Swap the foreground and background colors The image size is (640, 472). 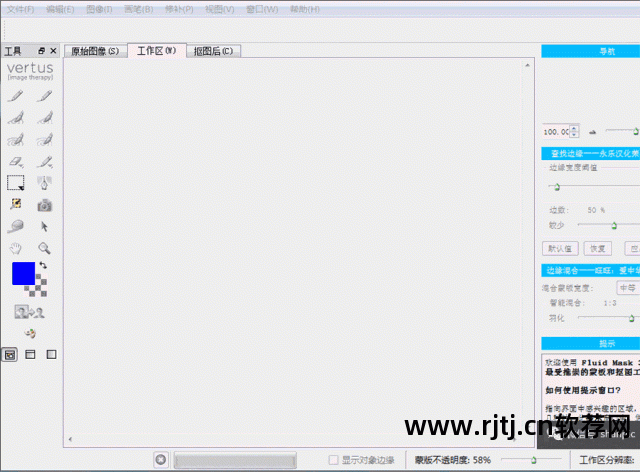43,265
